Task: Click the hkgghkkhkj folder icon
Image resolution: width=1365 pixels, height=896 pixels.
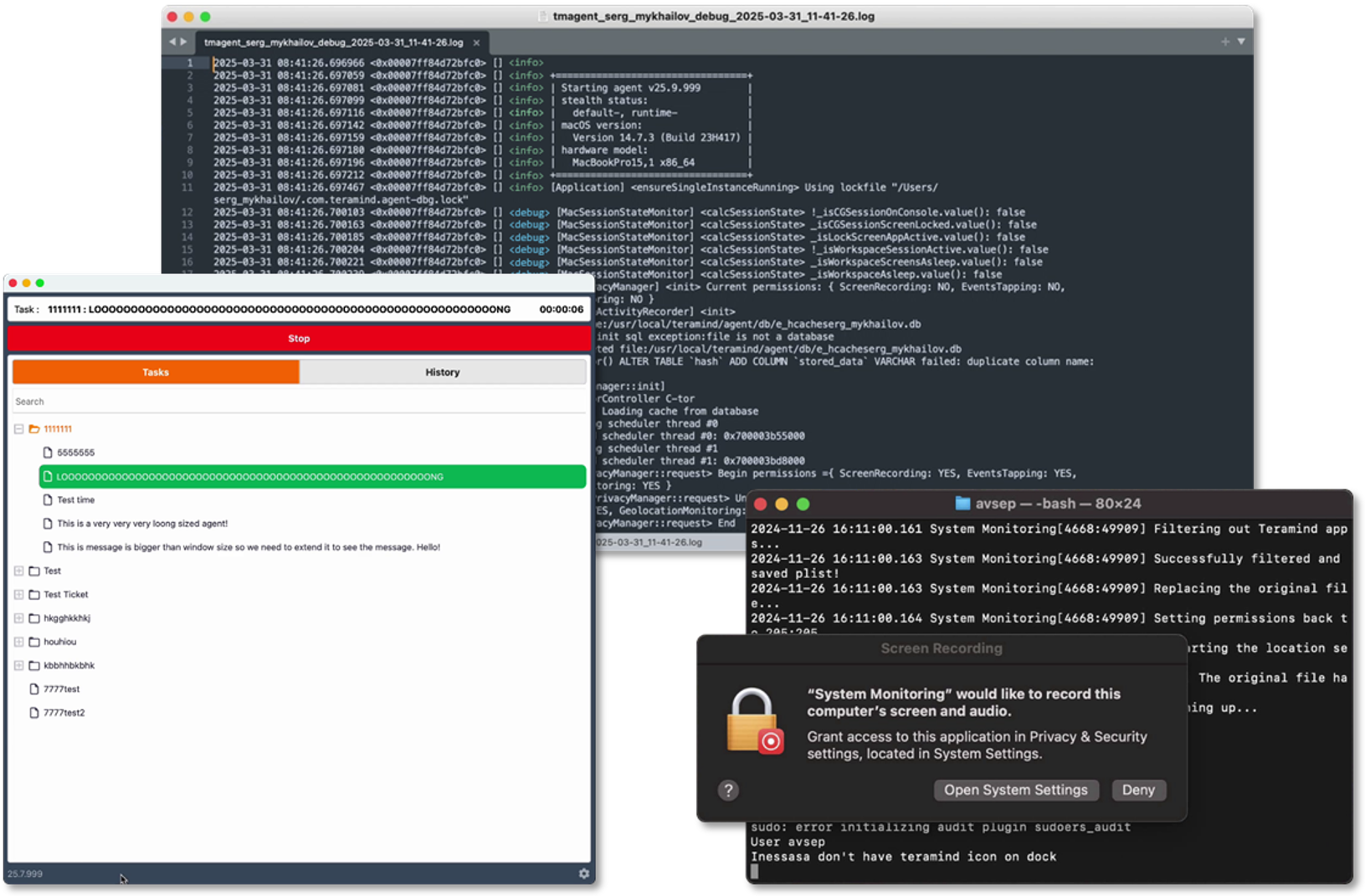Action: [x=34, y=618]
